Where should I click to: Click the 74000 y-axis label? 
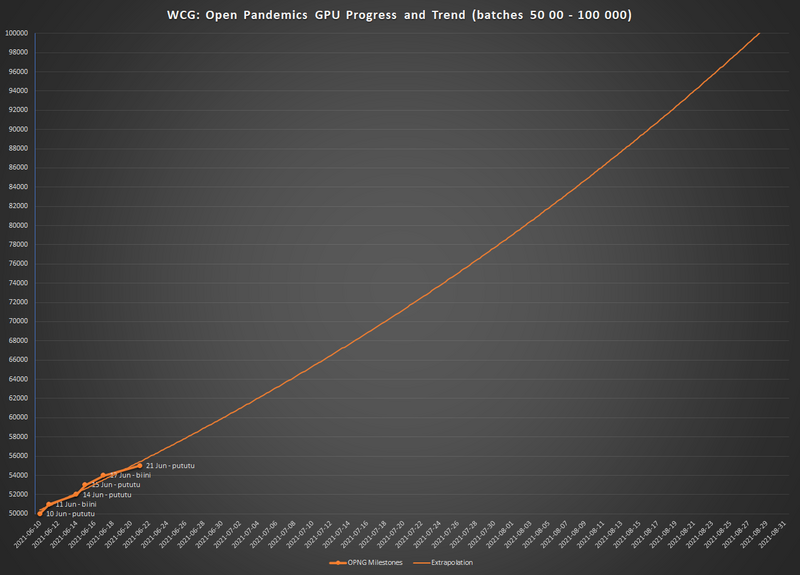point(18,283)
